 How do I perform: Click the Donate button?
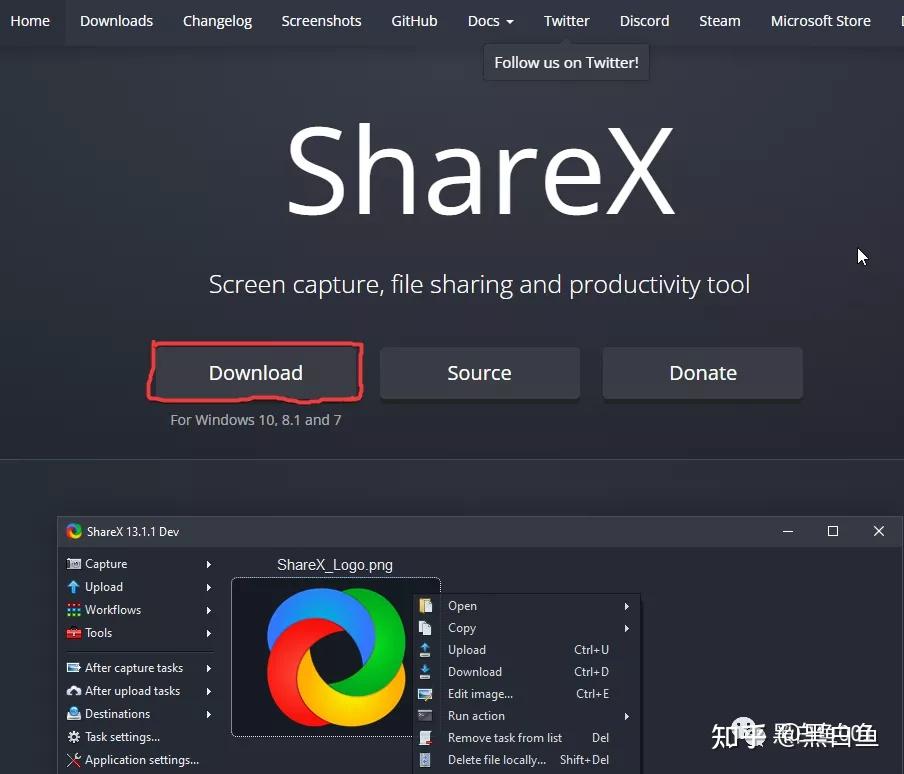tap(702, 372)
